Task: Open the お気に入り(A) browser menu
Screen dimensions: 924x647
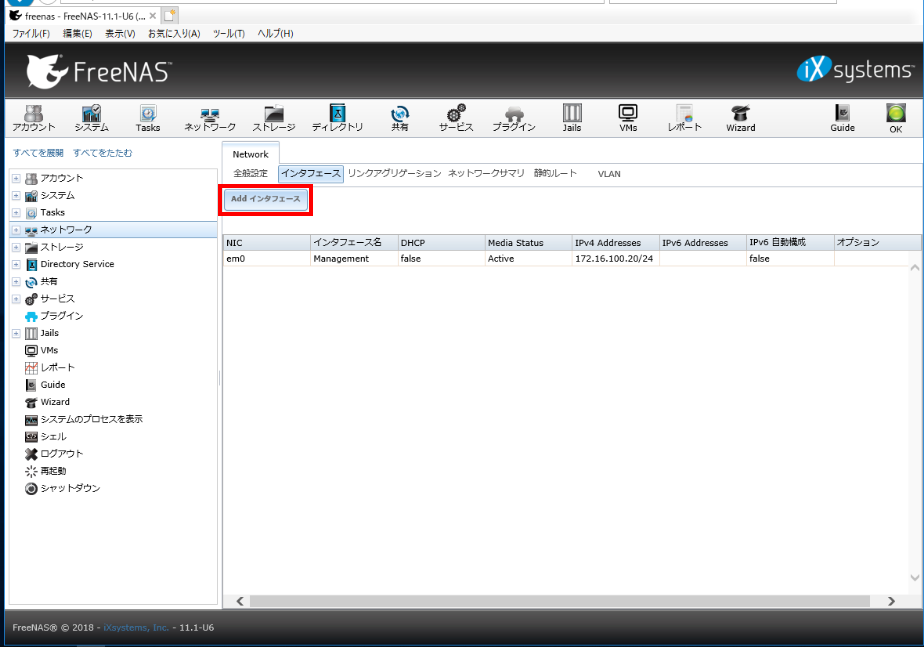Action: tap(174, 34)
